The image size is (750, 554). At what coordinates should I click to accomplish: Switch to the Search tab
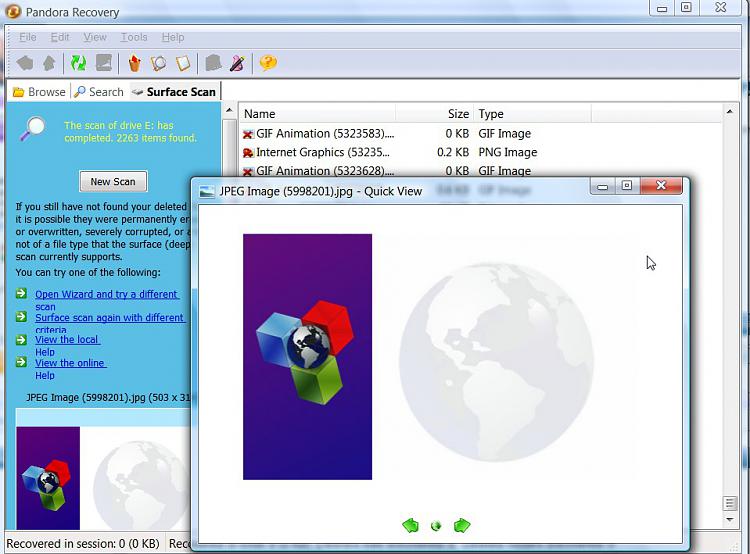pyautogui.click(x=99, y=92)
